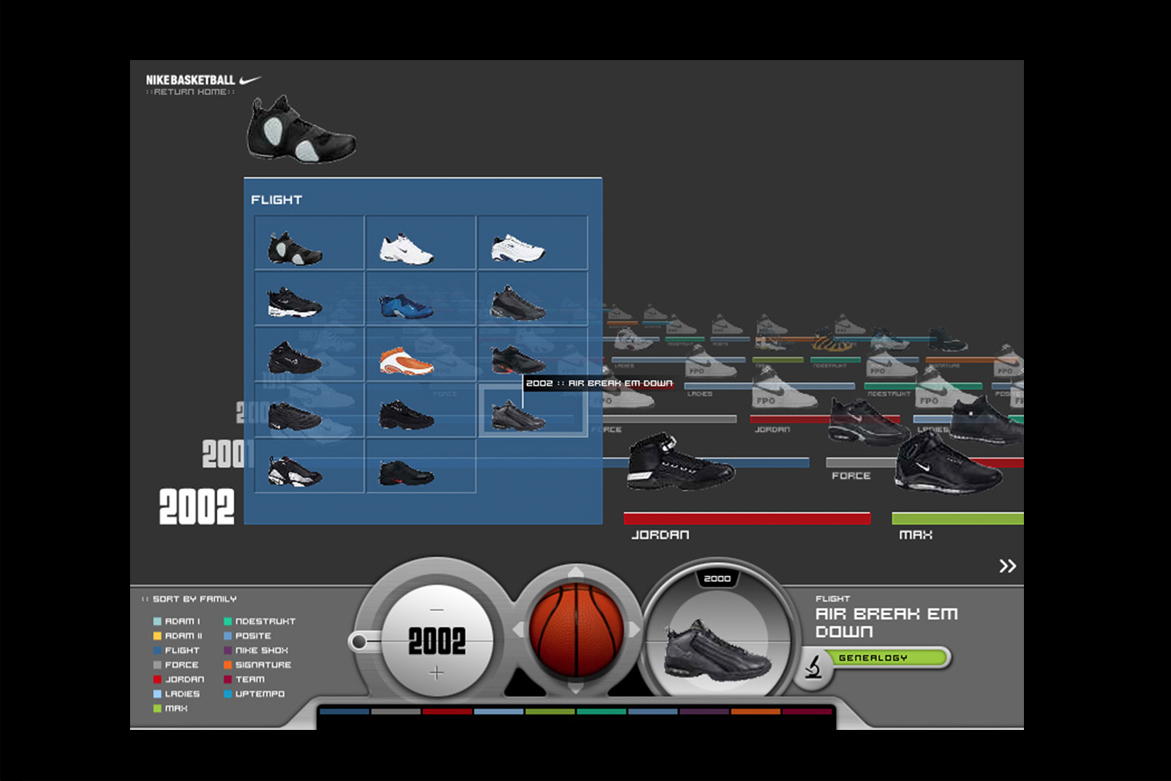Click the green segment in the bottom color bar

click(x=550, y=712)
